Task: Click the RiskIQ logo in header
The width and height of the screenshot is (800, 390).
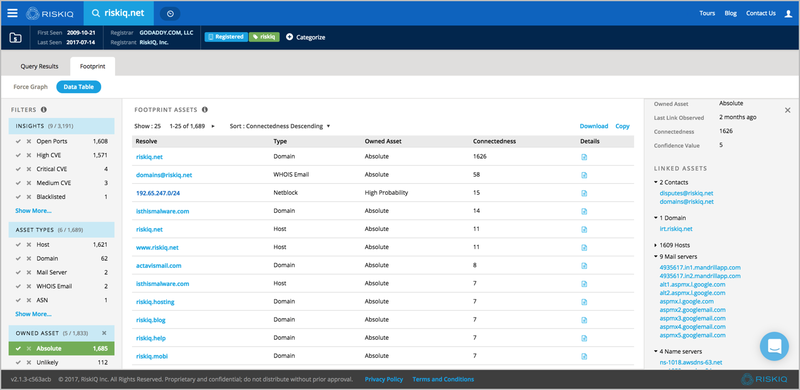Action: (x=51, y=13)
